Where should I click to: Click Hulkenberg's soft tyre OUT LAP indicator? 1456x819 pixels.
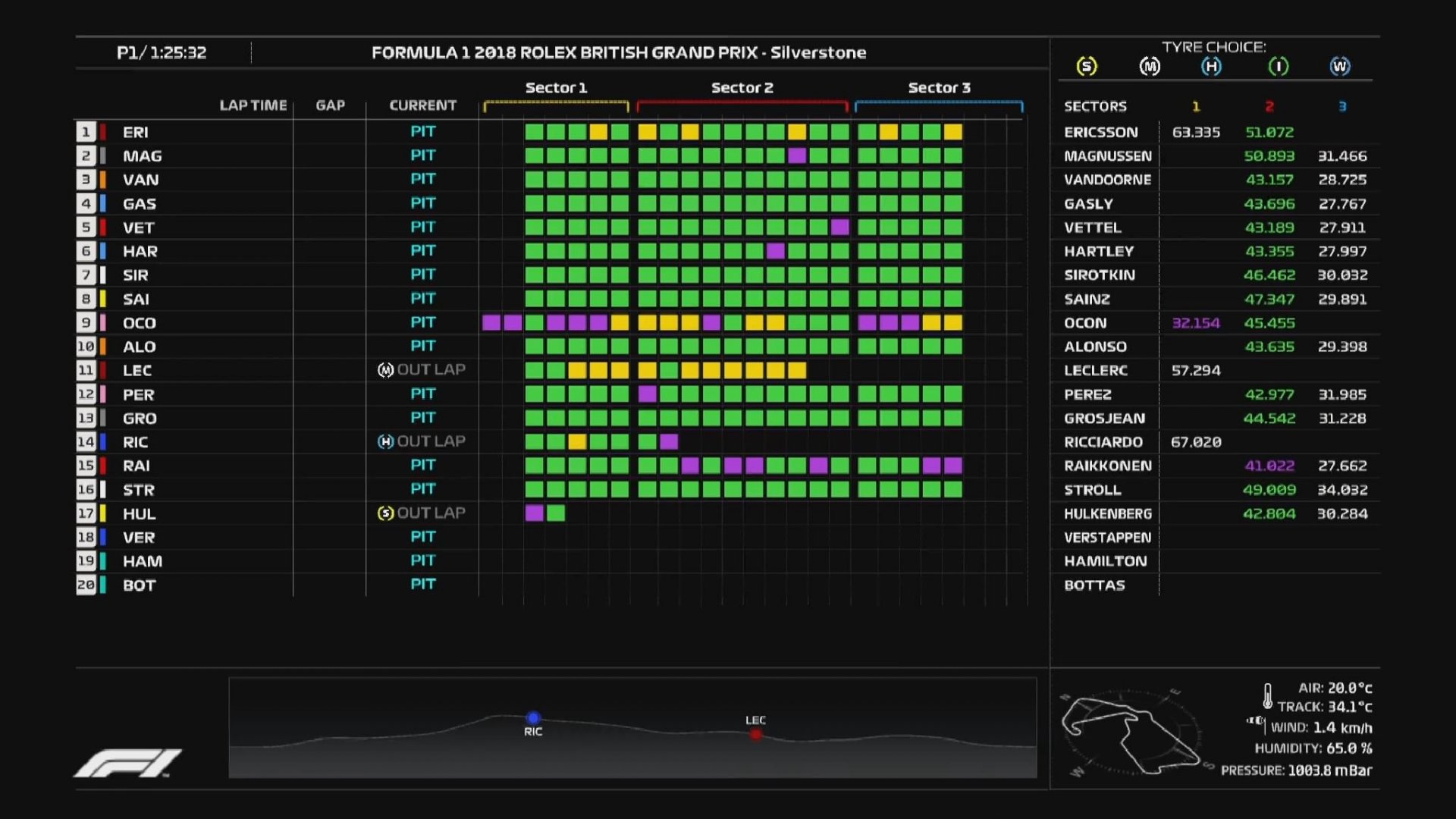point(422,513)
